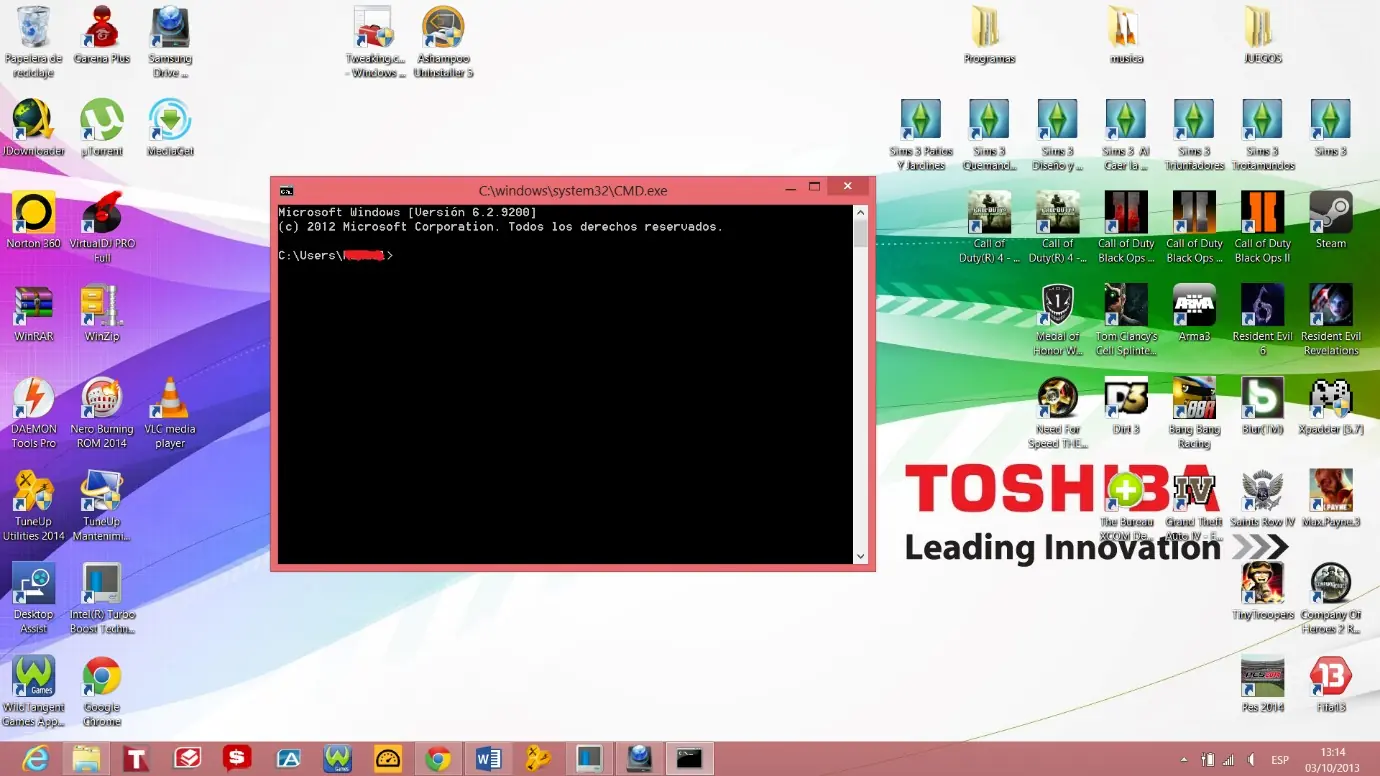
Task: Click the Tweaking.com Windows shortcut icon
Action: pyautogui.click(x=376, y=42)
